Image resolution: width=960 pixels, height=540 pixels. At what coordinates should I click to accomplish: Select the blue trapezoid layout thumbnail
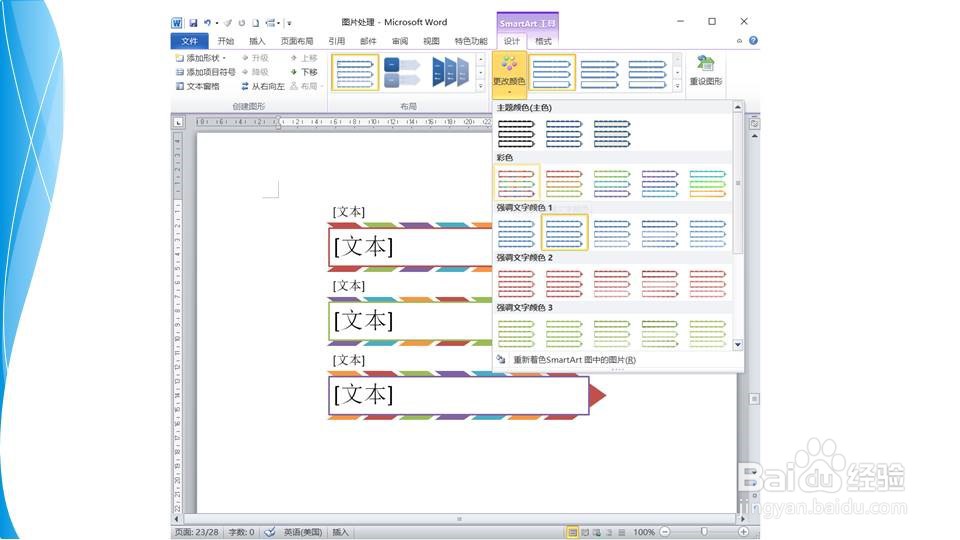pyautogui.click(x=450, y=72)
